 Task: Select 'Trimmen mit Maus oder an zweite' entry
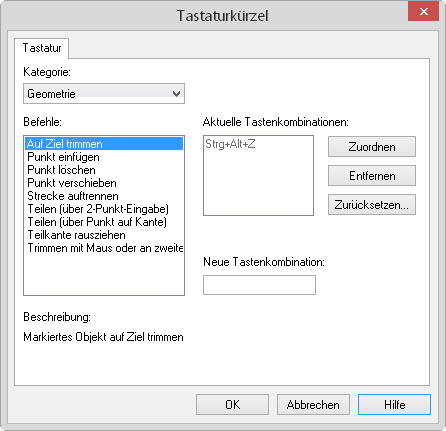tap(104, 248)
